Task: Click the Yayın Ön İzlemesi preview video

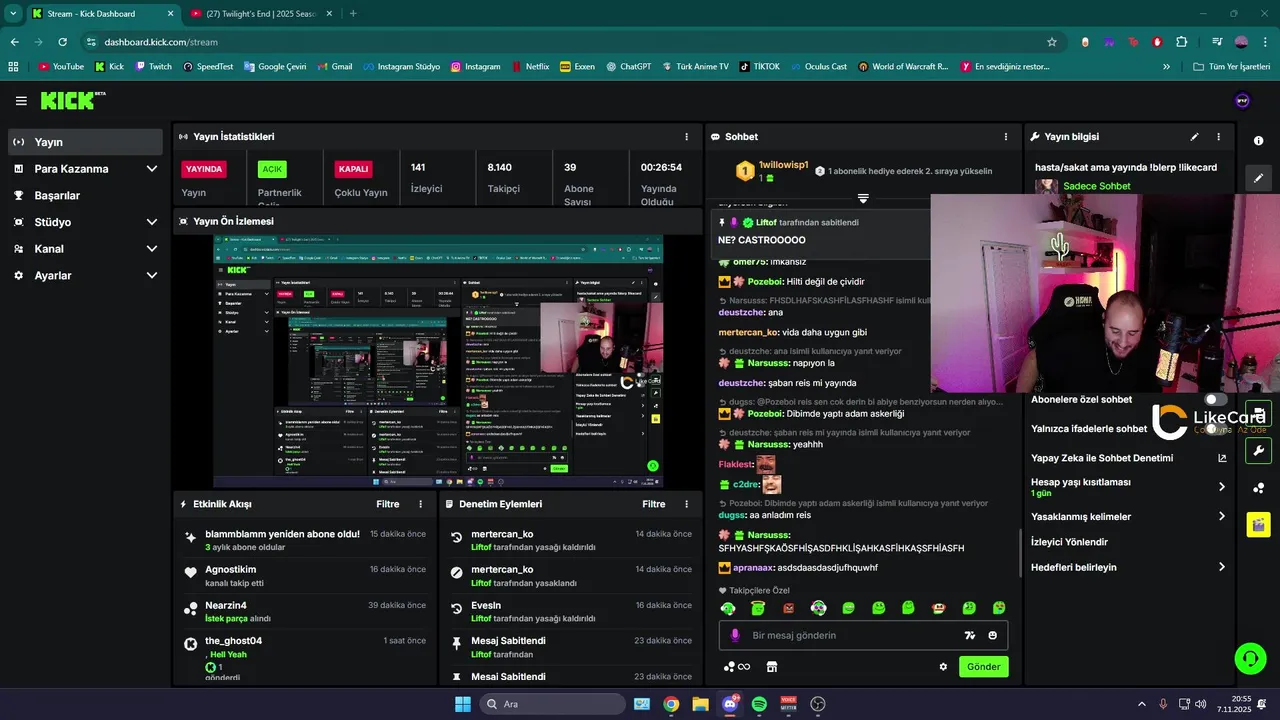Action: 438,361
